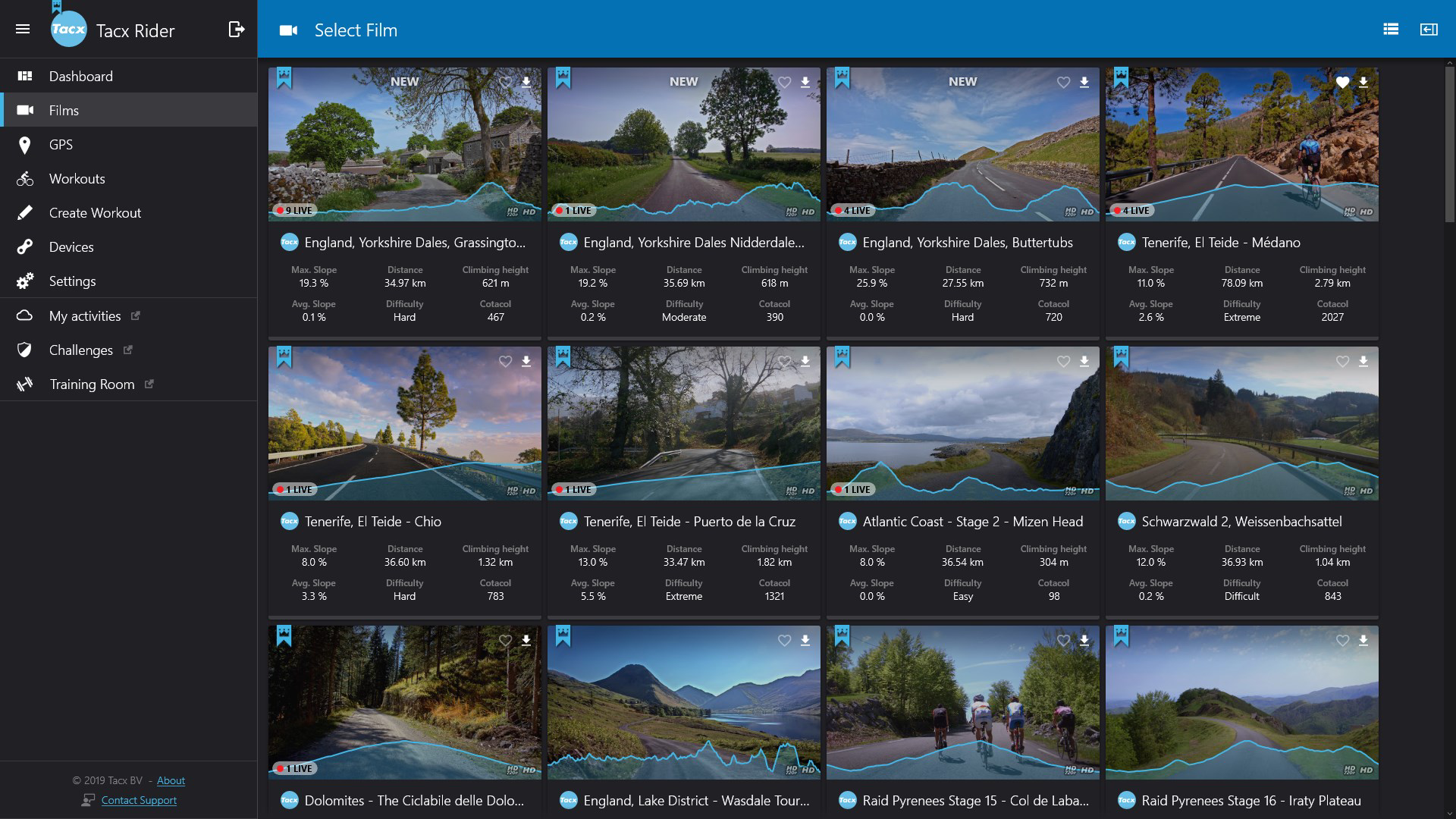Open Training Room external link
Image resolution: width=1456 pixels, height=819 pixels.
[x=129, y=384]
